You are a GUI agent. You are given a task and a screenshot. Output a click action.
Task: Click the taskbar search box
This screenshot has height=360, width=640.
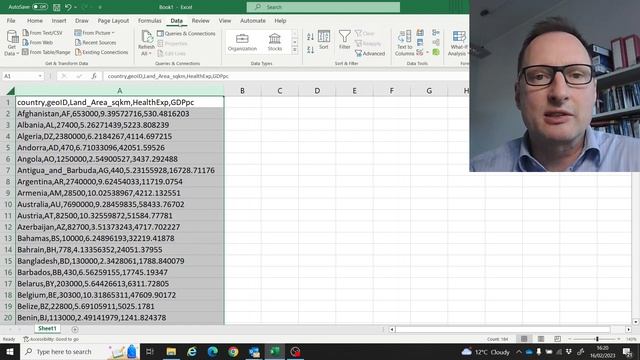(x=80, y=351)
